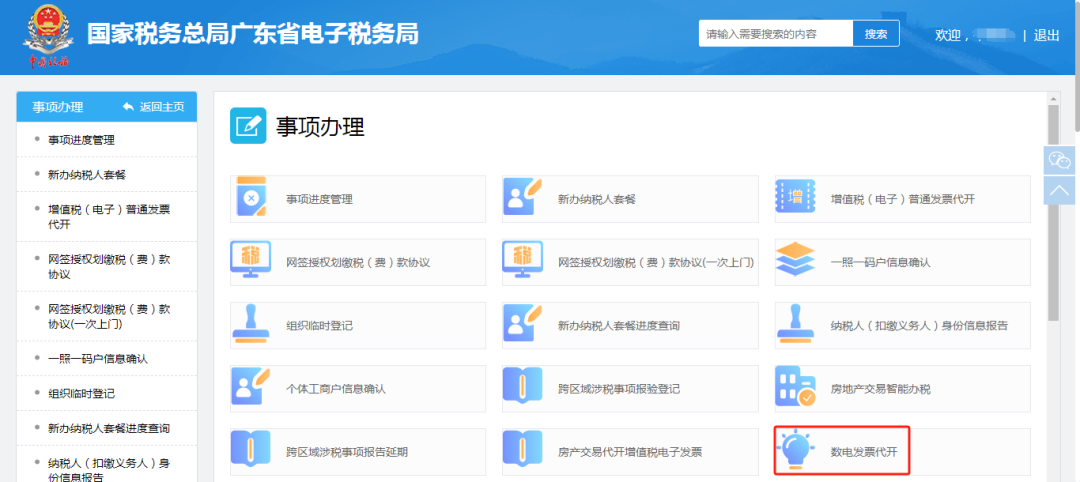Click the 退出 logout link
Viewport: 1080px width, 482px height.
click(x=1046, y=35)
